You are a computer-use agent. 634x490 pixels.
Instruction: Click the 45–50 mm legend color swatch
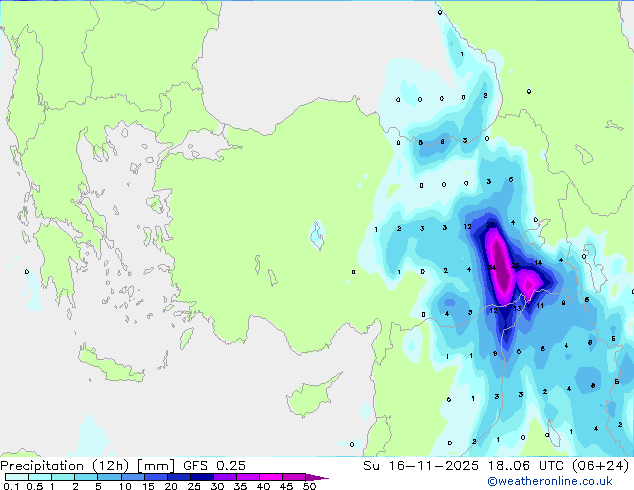pyautogui.click(x=294, y=477)
